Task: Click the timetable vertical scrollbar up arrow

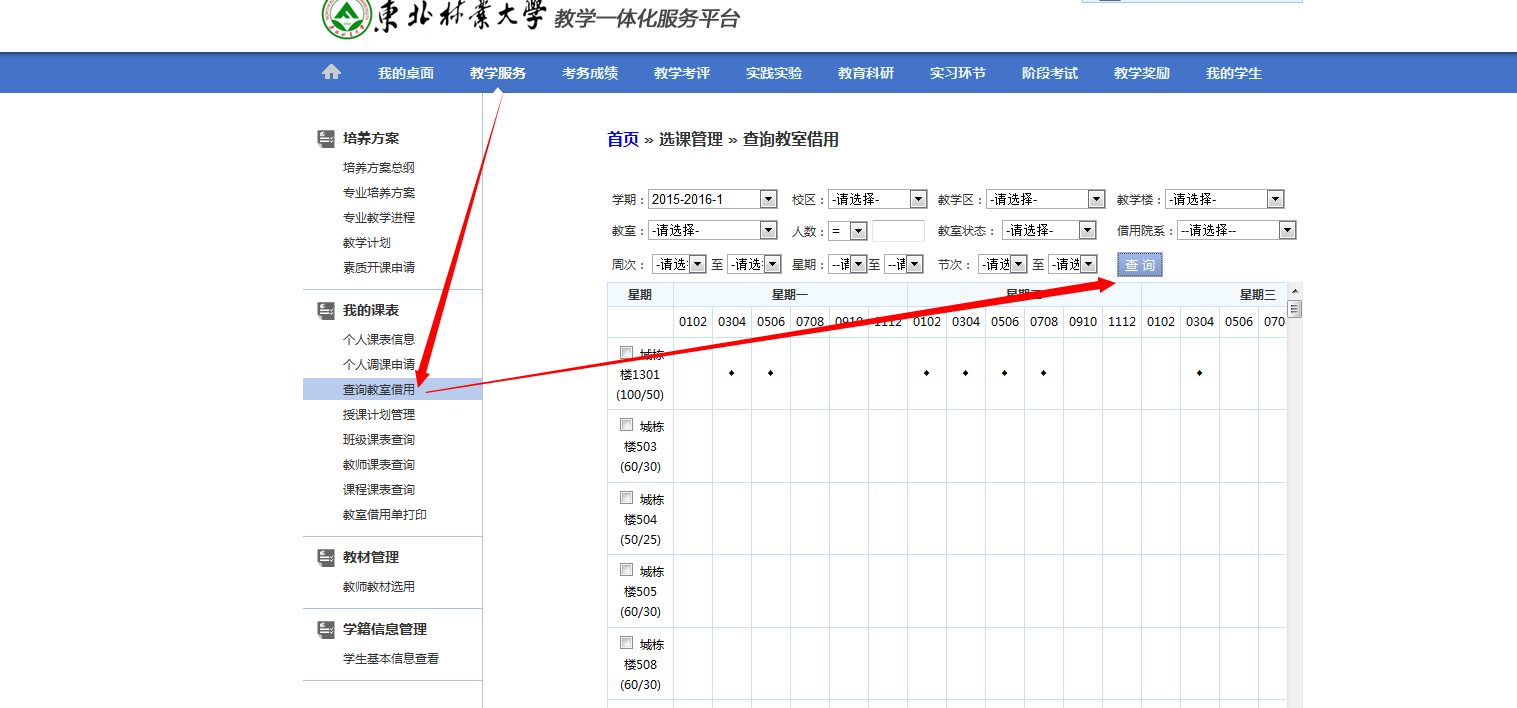Action: click(1294, 292)
